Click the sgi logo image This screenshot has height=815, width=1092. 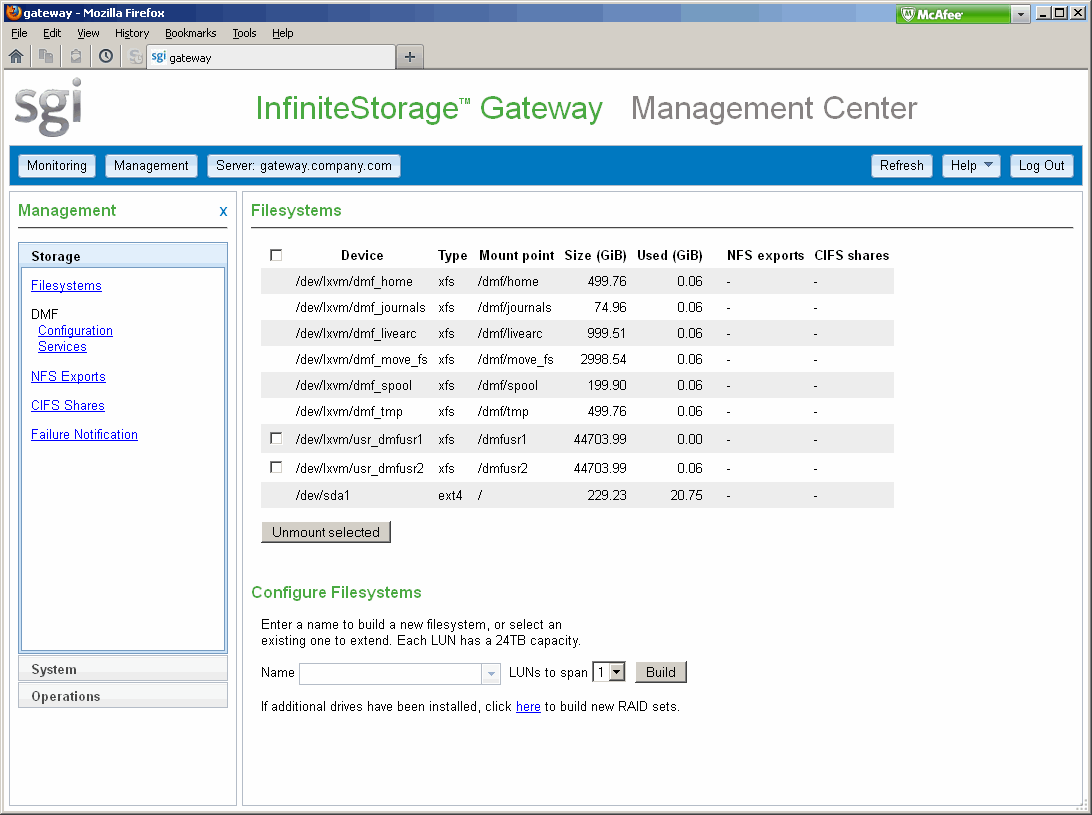point(48,107)
